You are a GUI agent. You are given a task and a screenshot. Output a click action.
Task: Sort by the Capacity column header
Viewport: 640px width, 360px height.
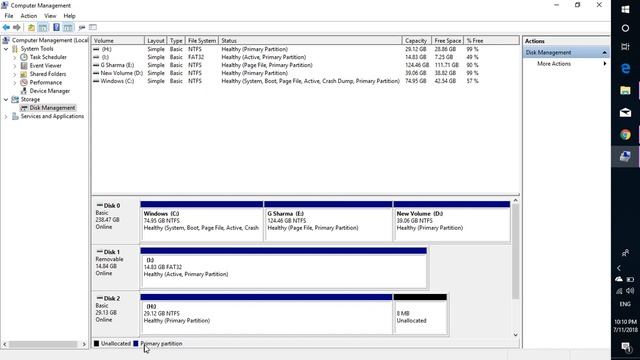tap(416, 41)
